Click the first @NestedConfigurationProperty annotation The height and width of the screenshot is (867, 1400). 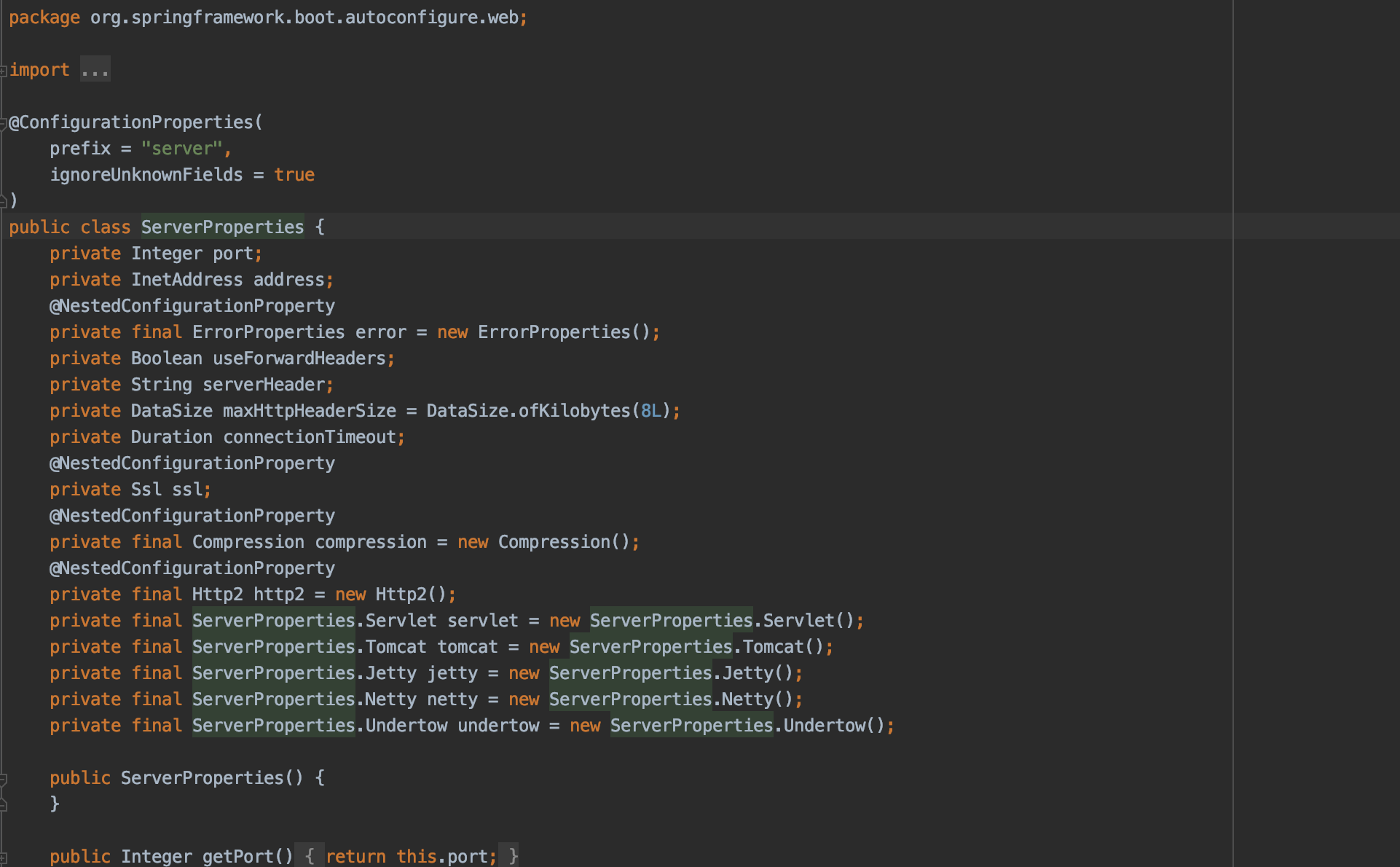click(192, 306)
